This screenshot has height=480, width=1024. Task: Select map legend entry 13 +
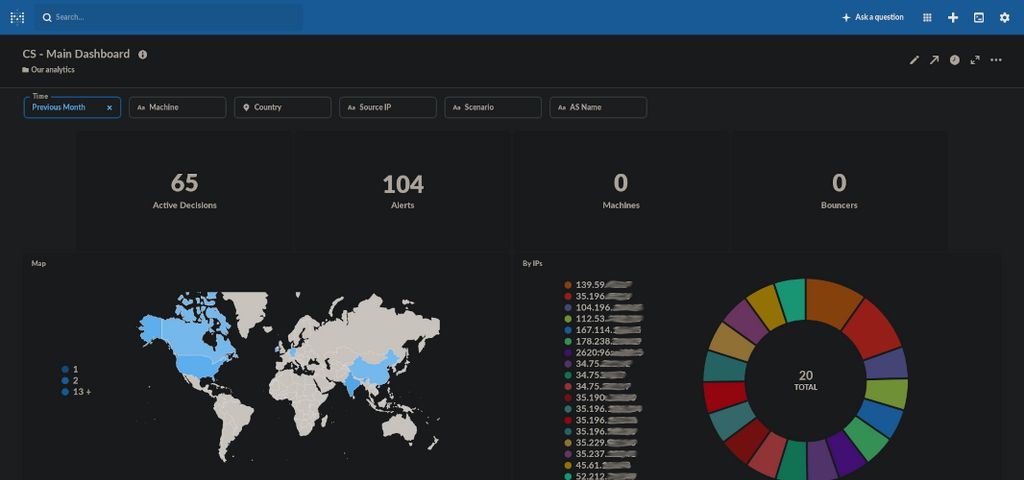[x=76, y=392]
